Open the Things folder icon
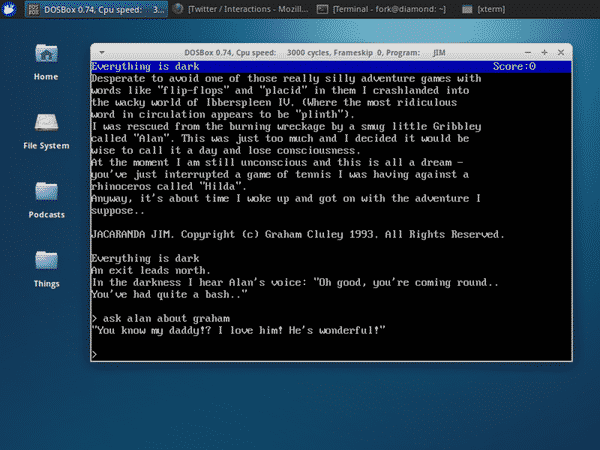 click(46, 260)
